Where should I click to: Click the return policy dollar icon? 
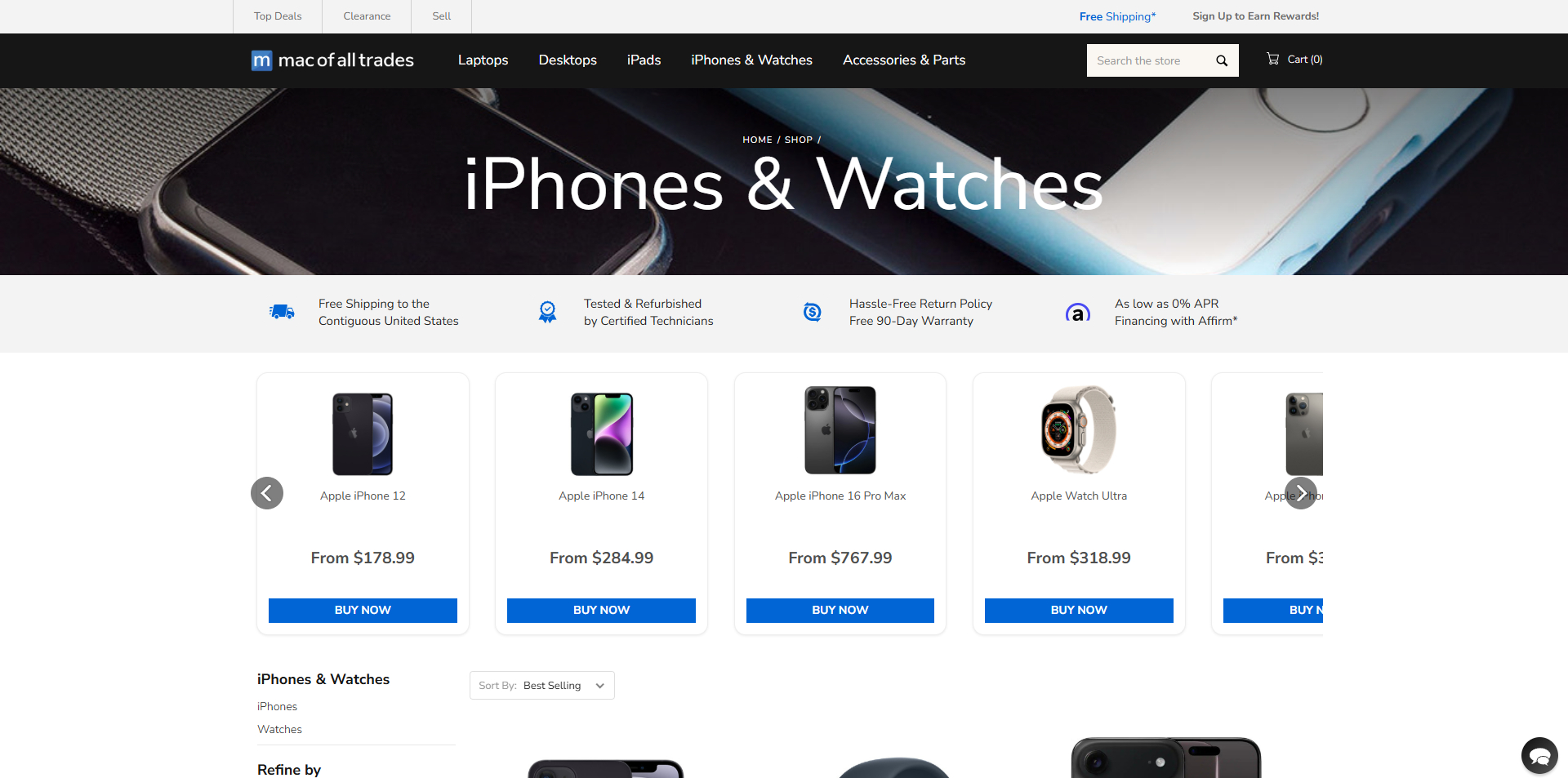click(x=813, y=312)
